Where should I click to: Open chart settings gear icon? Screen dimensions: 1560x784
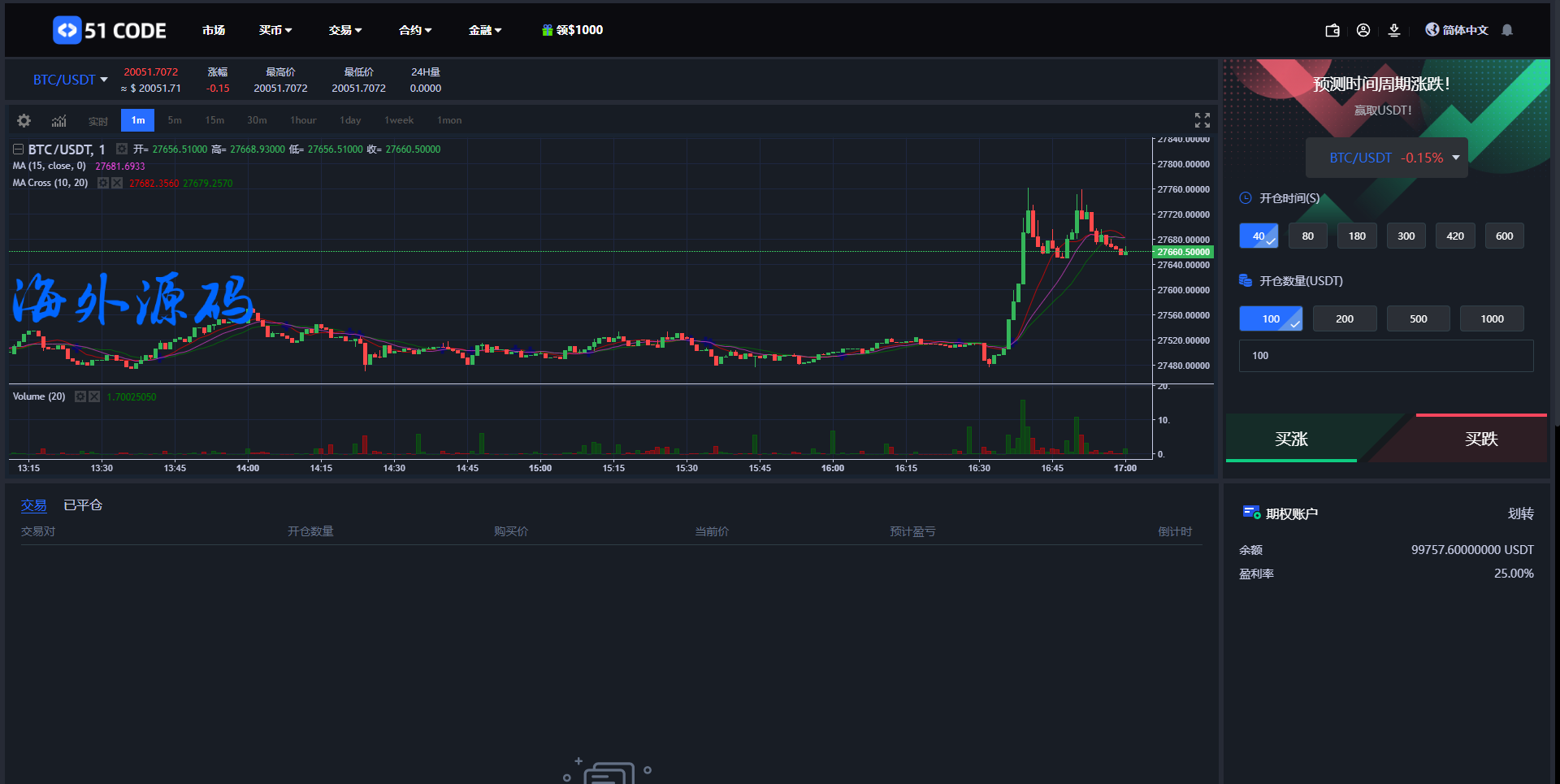tap(24, 120)
